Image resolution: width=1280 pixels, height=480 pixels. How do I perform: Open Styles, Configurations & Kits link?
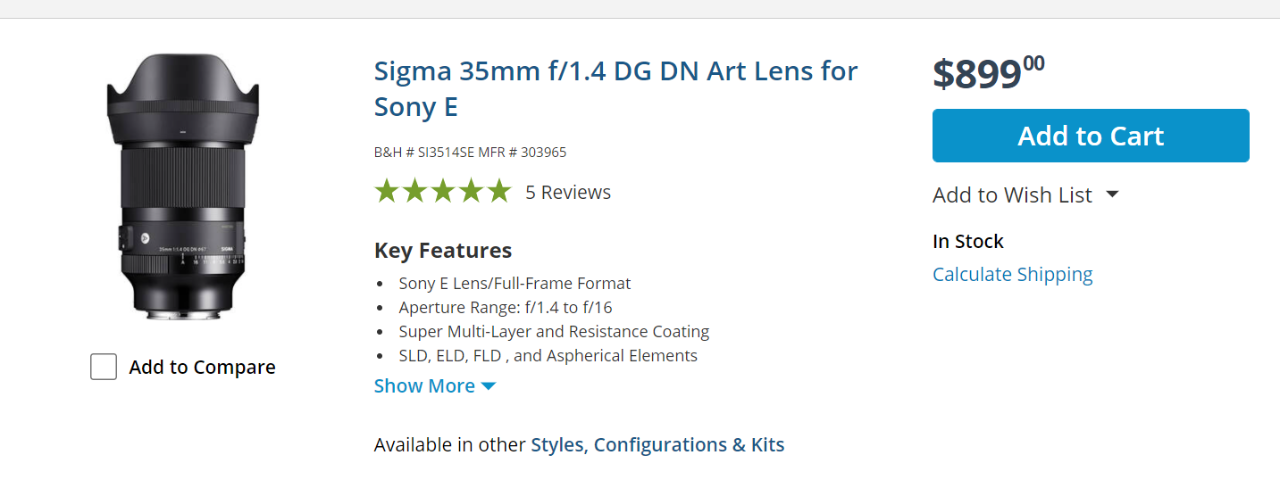[657, 444]
